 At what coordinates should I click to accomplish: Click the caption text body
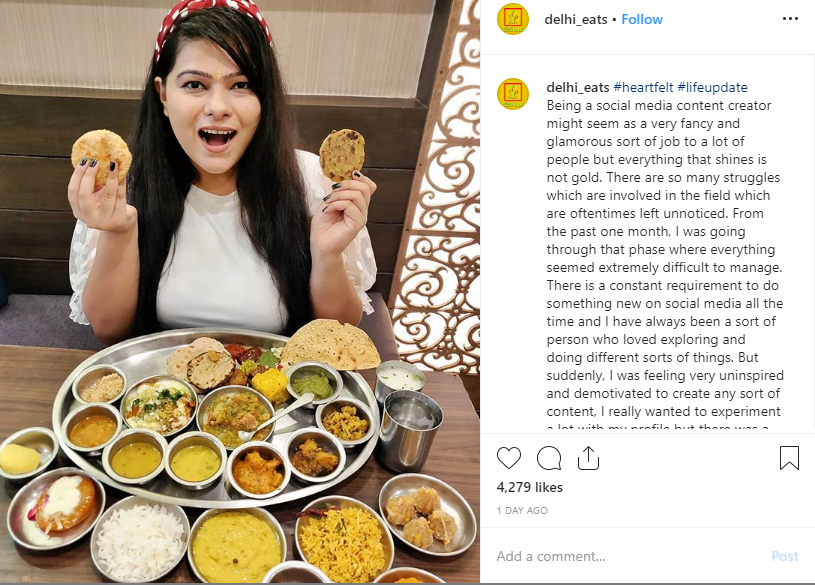point(665,258)
